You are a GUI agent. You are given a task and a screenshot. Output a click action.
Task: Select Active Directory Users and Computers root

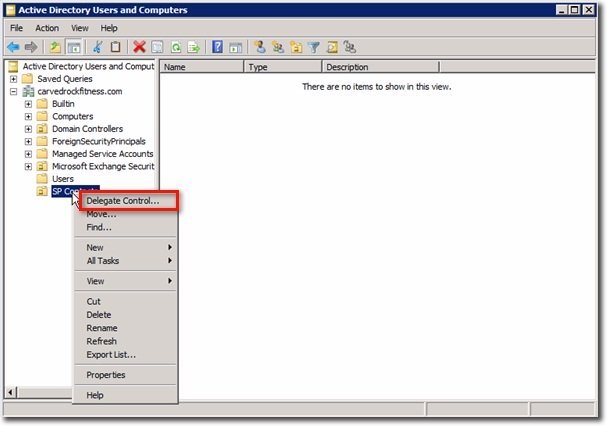click(88, 66)
